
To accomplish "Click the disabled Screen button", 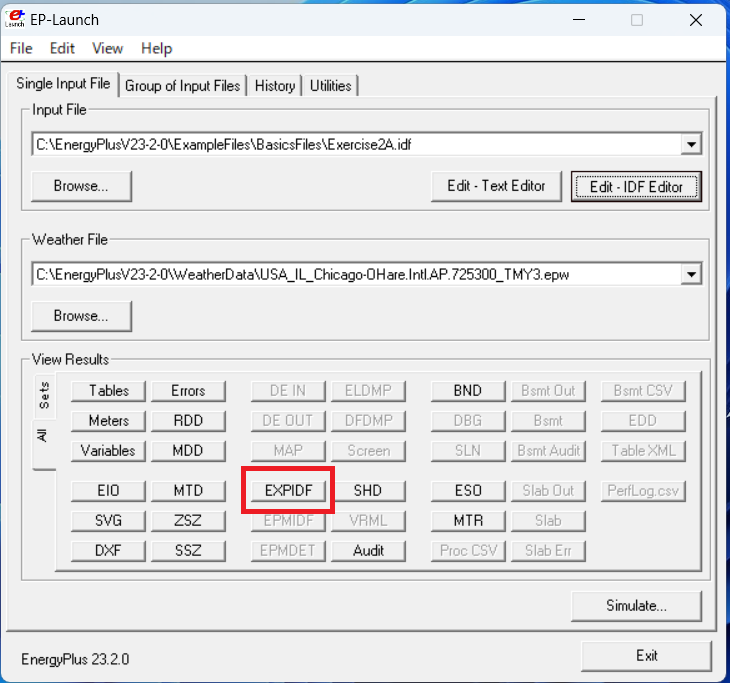I will pyautogui.click(x=368, y=451).
